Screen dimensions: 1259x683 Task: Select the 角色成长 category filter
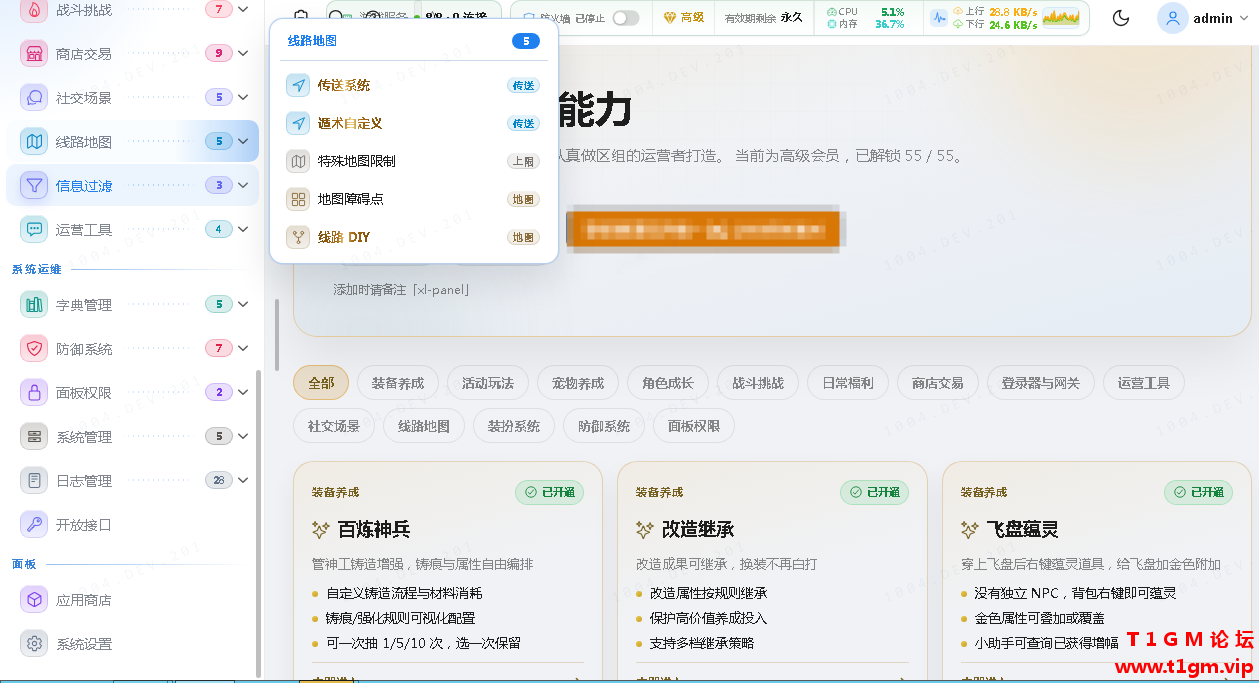coord(668,383)
